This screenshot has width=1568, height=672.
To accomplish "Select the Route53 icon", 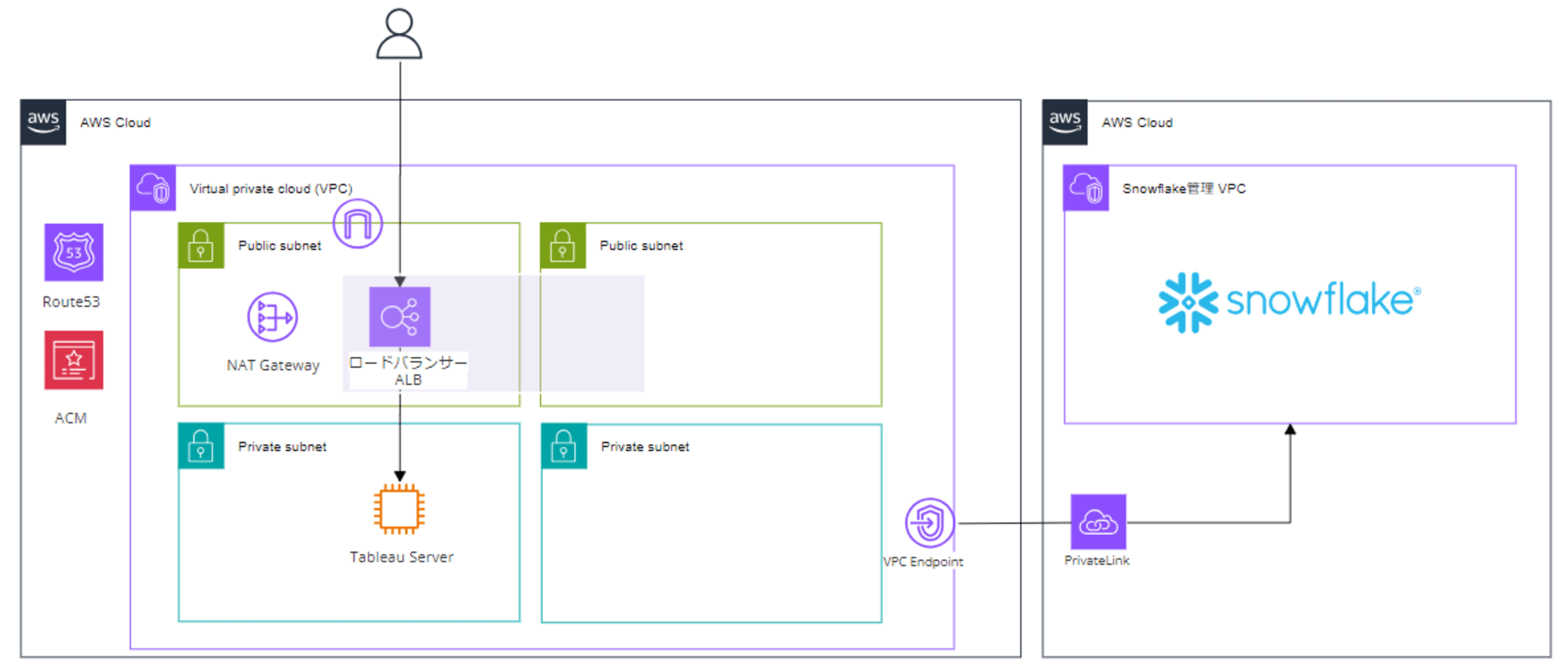I will [x=74, y=252].
